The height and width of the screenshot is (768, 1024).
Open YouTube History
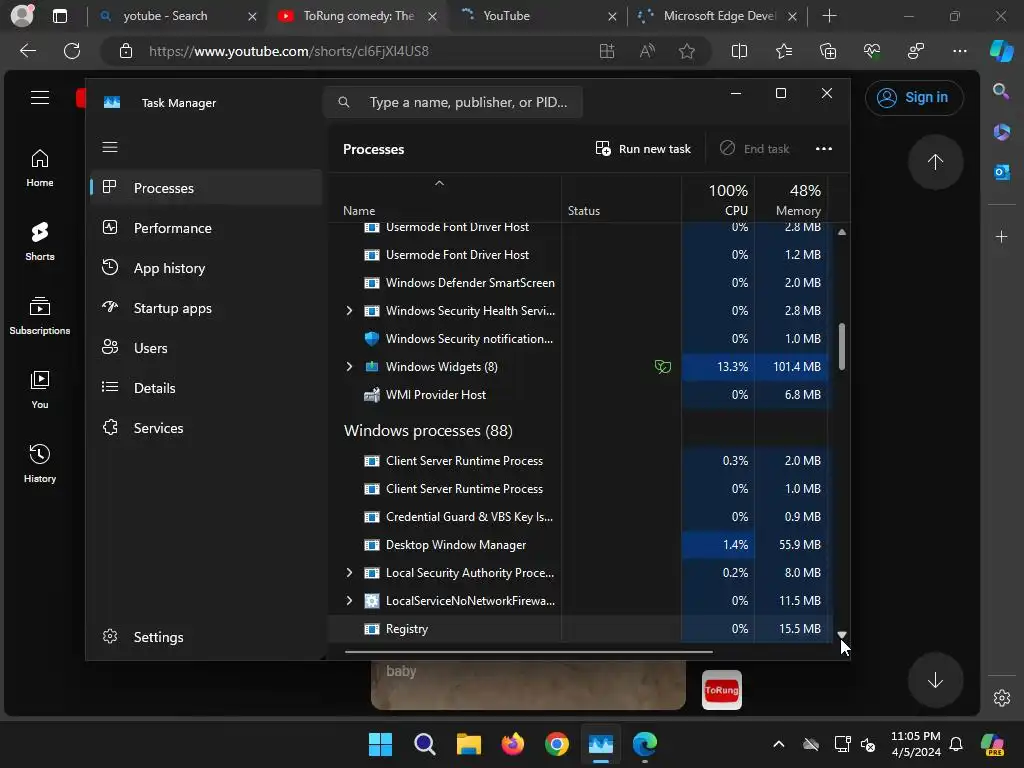tap(40, 464)
